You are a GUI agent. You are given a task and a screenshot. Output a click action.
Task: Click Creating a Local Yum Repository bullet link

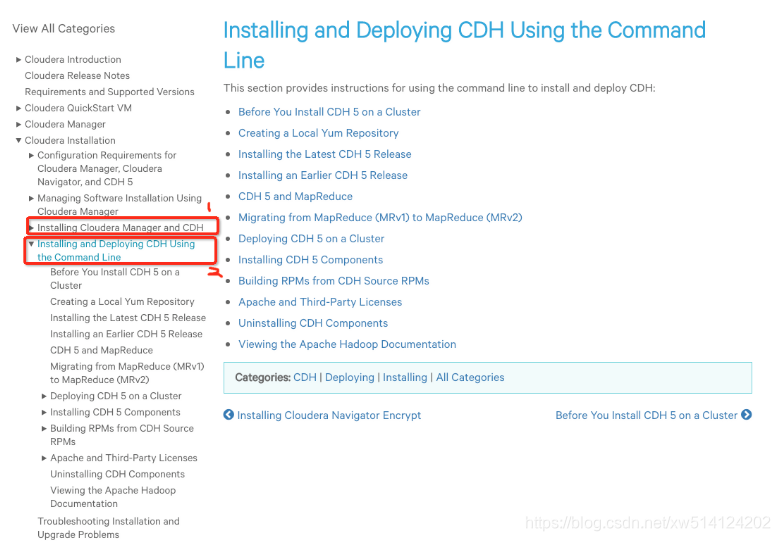(318, 133)
